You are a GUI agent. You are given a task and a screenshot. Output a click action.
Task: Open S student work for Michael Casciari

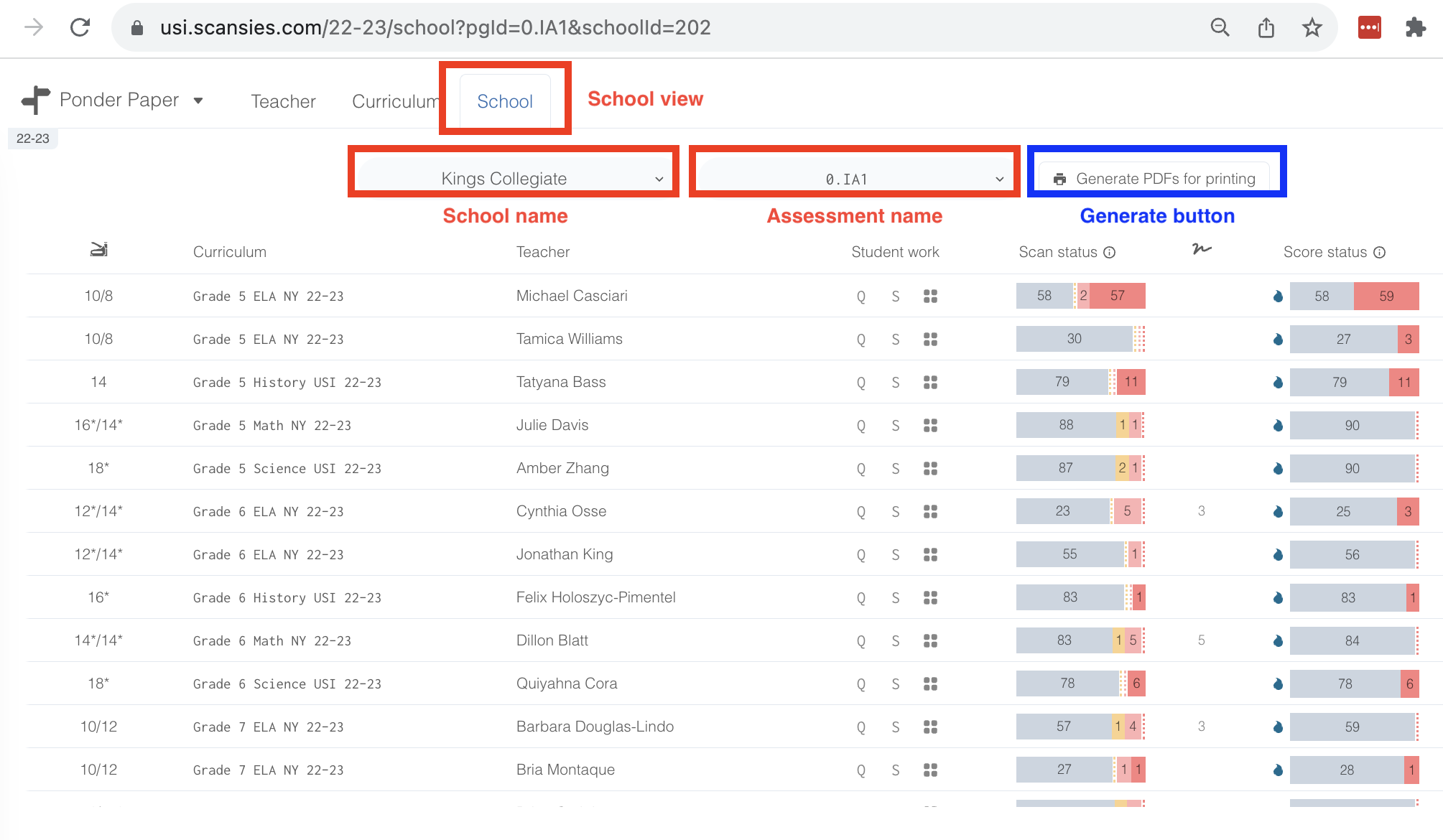pyautogui.click(x=896, y=297)
